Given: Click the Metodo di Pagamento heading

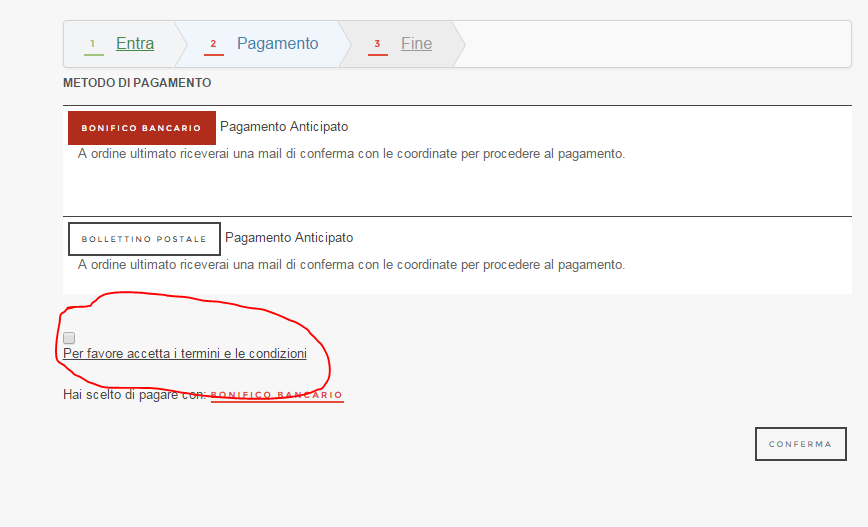Looking at the screenshot, I should 137,83.
